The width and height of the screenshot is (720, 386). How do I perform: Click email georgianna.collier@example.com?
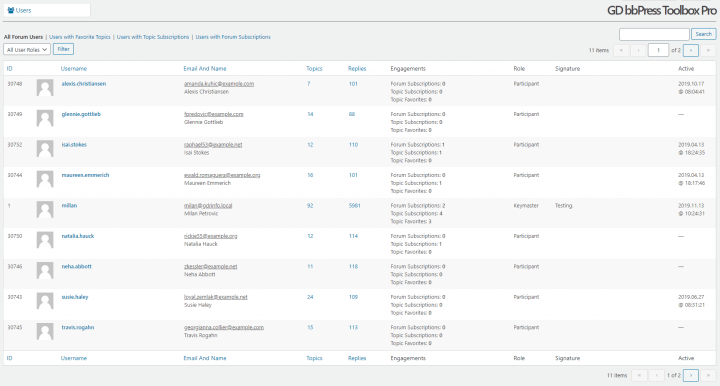pos(224,327)
